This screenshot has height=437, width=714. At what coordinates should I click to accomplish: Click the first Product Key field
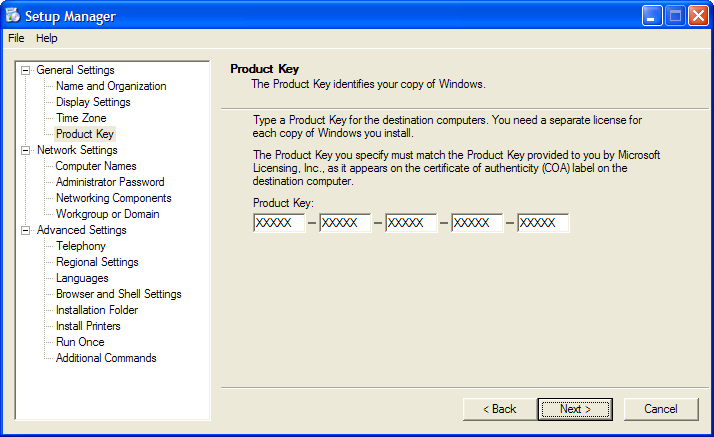coord(279,223)
